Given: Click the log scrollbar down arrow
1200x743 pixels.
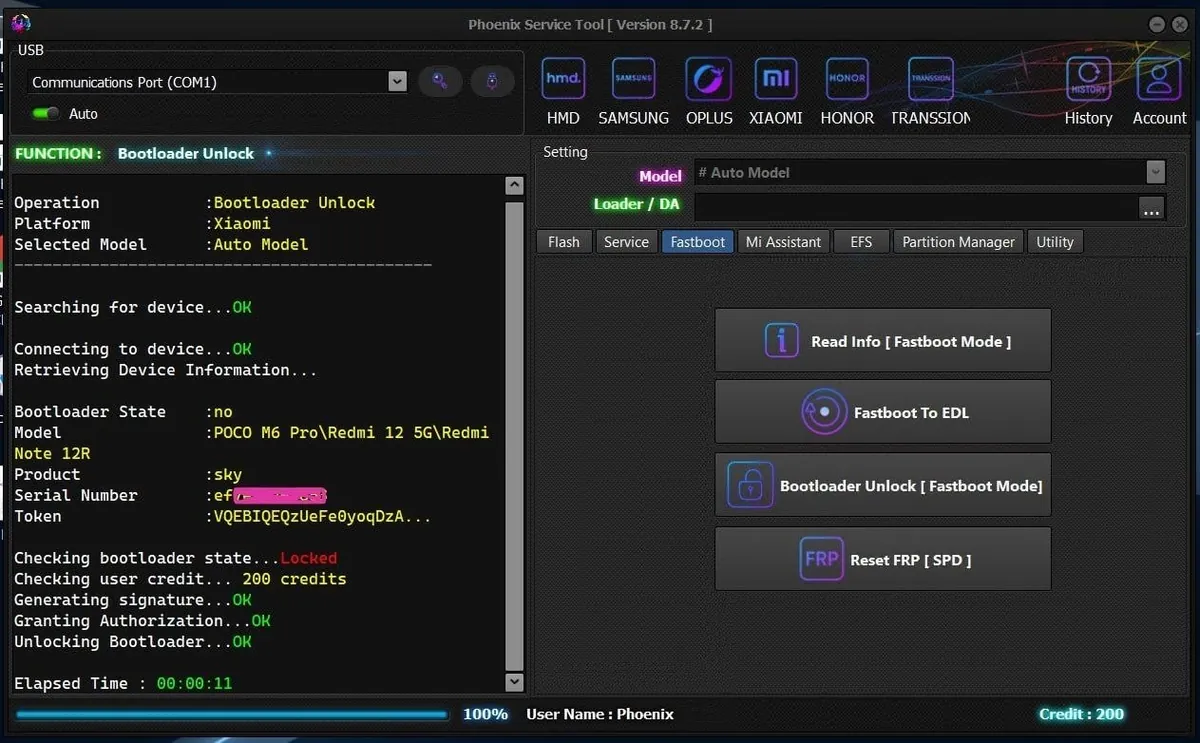Looking at the screenshot, I should pyautogui.click(x=514, y=682).
